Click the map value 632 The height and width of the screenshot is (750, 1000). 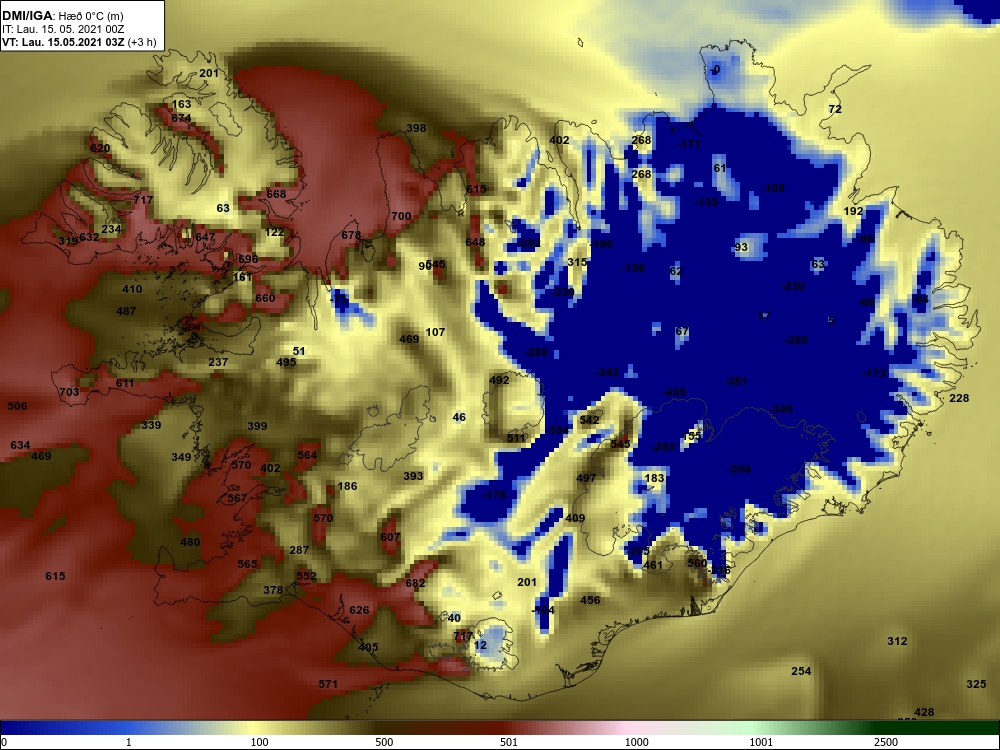coord(89,237)
